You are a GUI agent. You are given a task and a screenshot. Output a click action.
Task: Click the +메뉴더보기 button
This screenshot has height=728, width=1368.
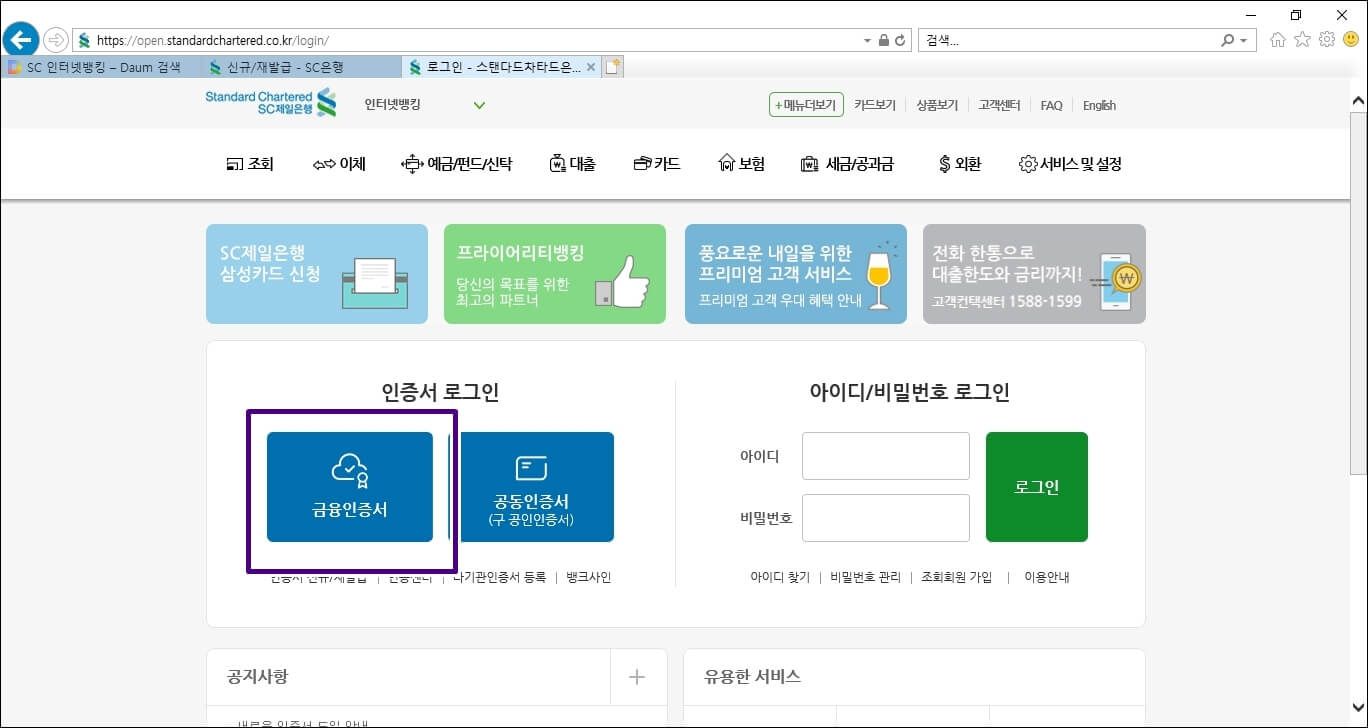tap(806, 105)
